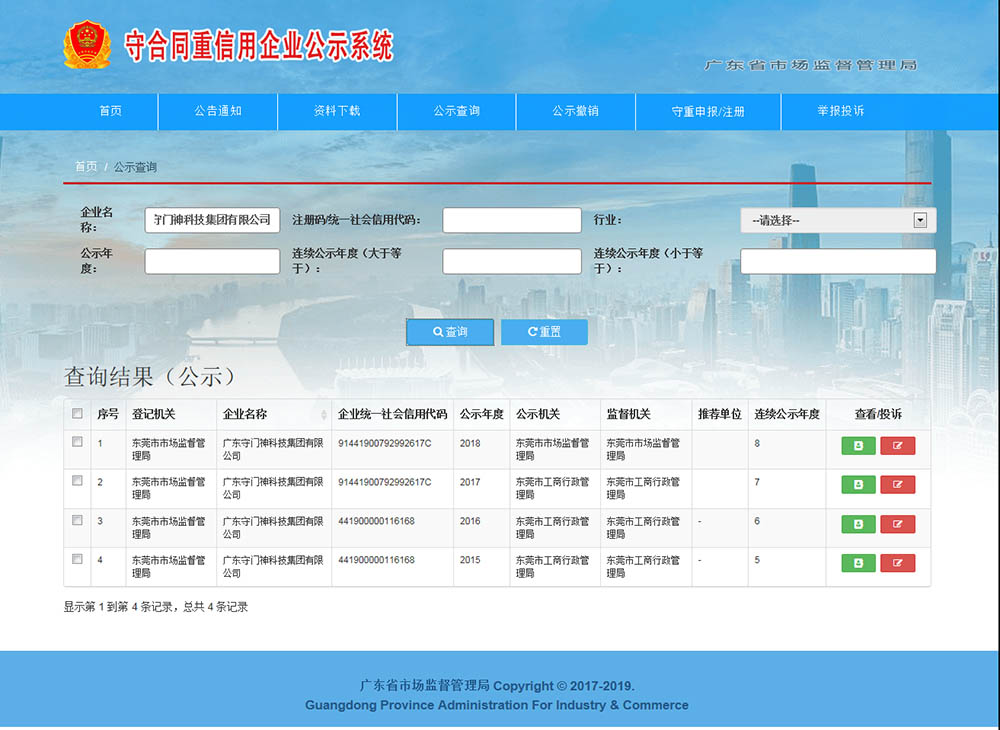Click the sort arrow on 企业名称 column header
1000x730 pixels.
coord(324,413)
